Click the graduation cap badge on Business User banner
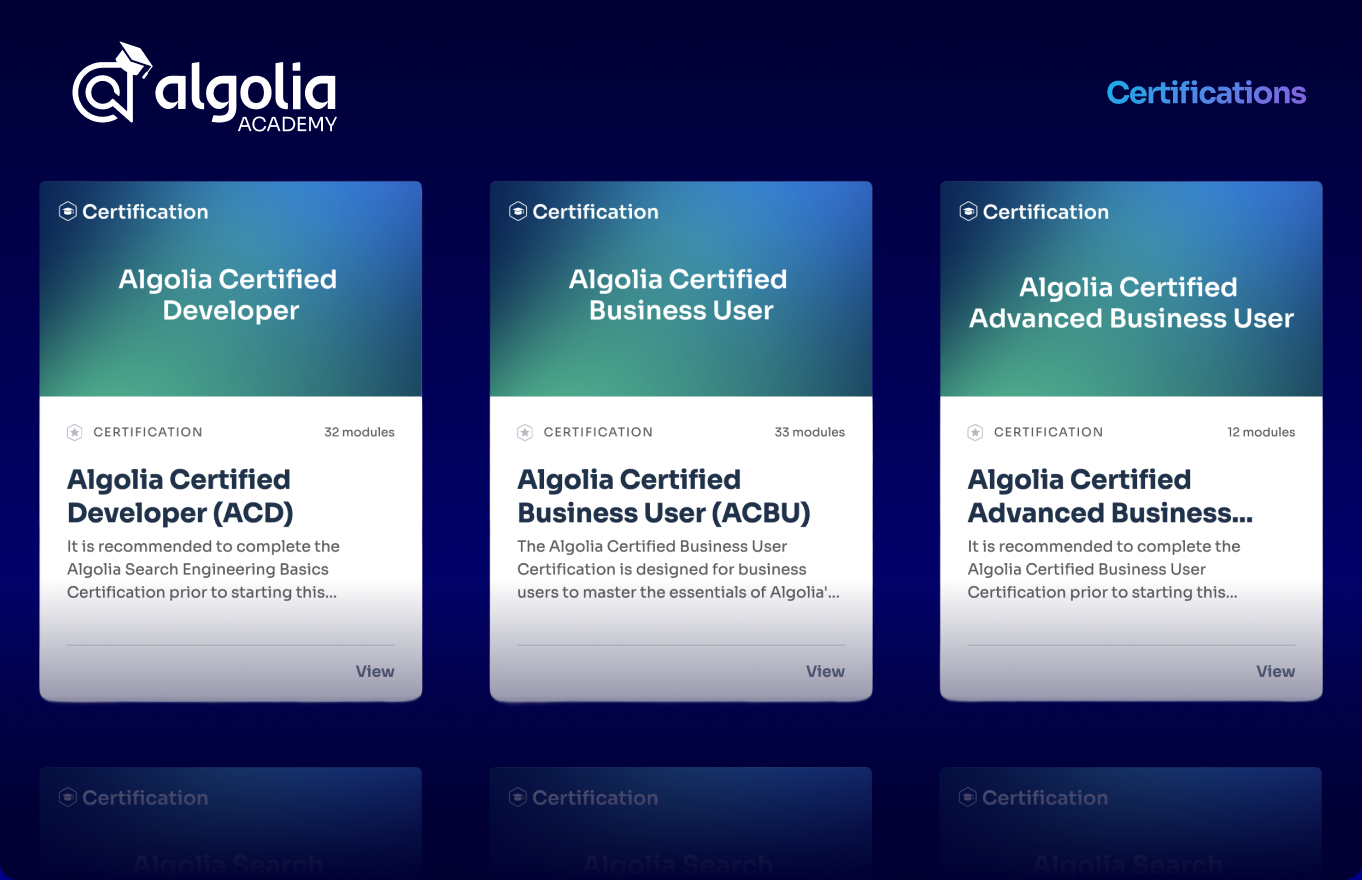Viewport: 1363px width, 880px height. click(518, 211)
